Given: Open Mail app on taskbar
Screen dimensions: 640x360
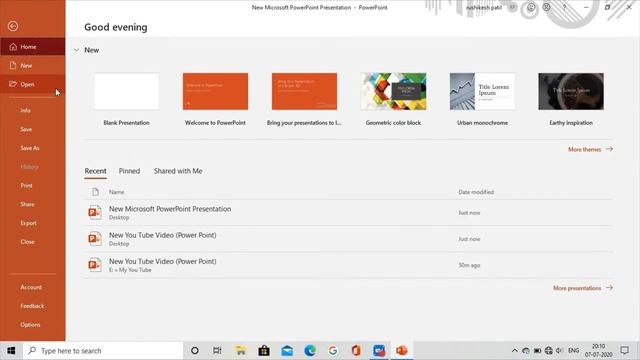Looking at the screenshot, I should coord(287,351).
